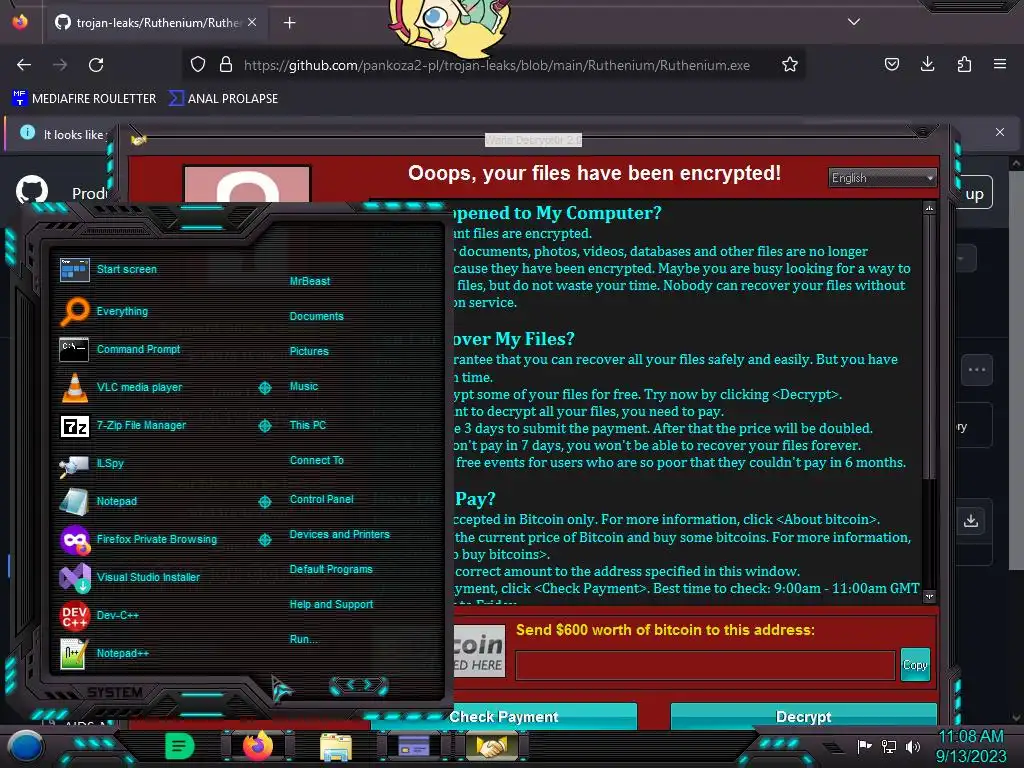1024x768 pixels.
Task: List all tabs with chevron
Action: tap(854, 22)
